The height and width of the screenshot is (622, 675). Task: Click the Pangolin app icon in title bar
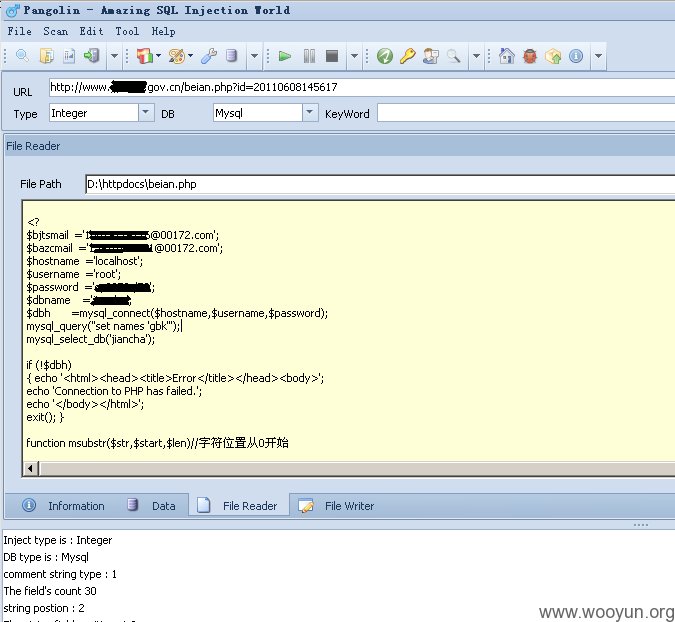pyautogui.click(x=13, y=10)
